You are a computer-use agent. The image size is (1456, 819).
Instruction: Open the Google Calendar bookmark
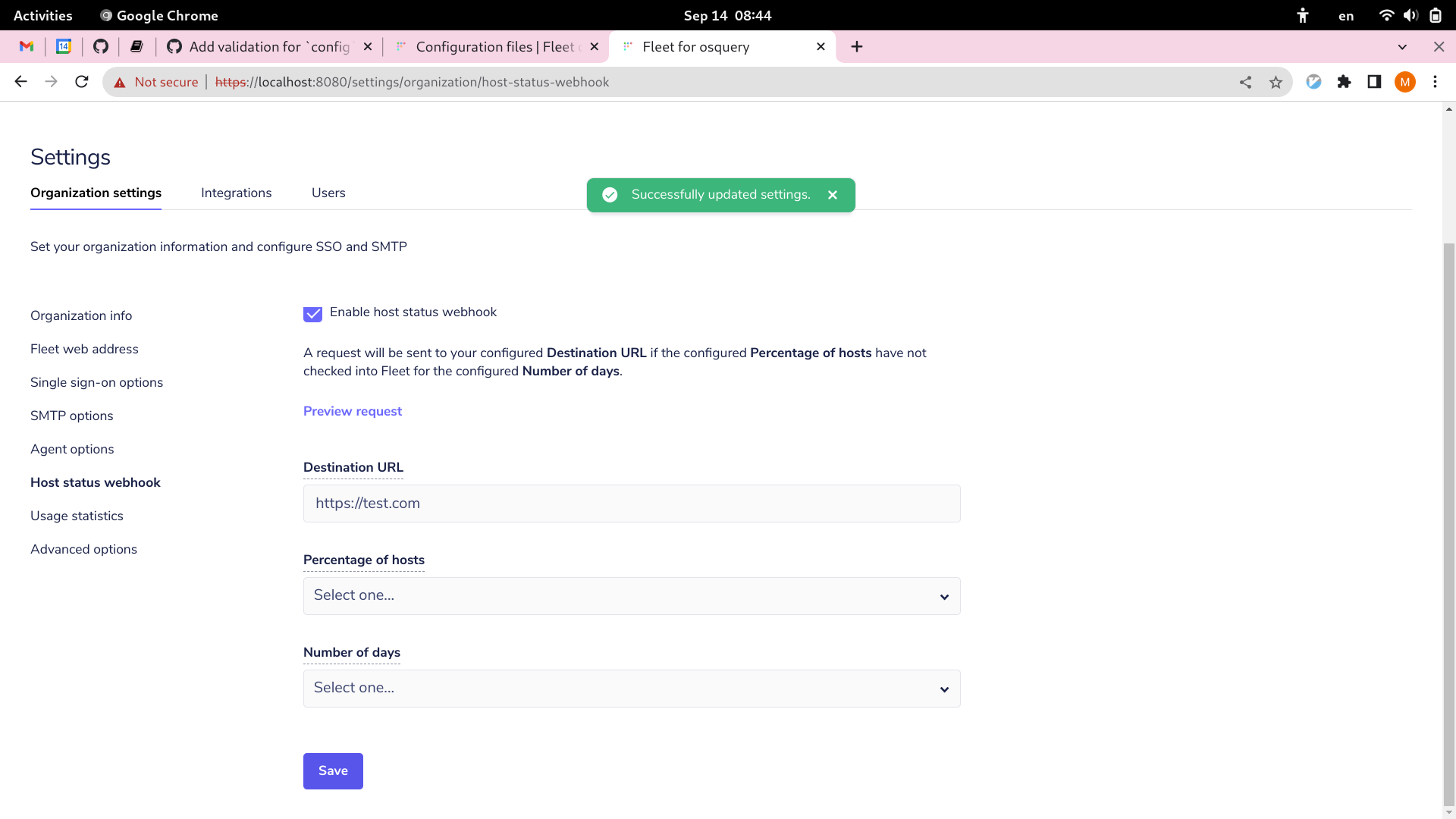click(64, 46)
